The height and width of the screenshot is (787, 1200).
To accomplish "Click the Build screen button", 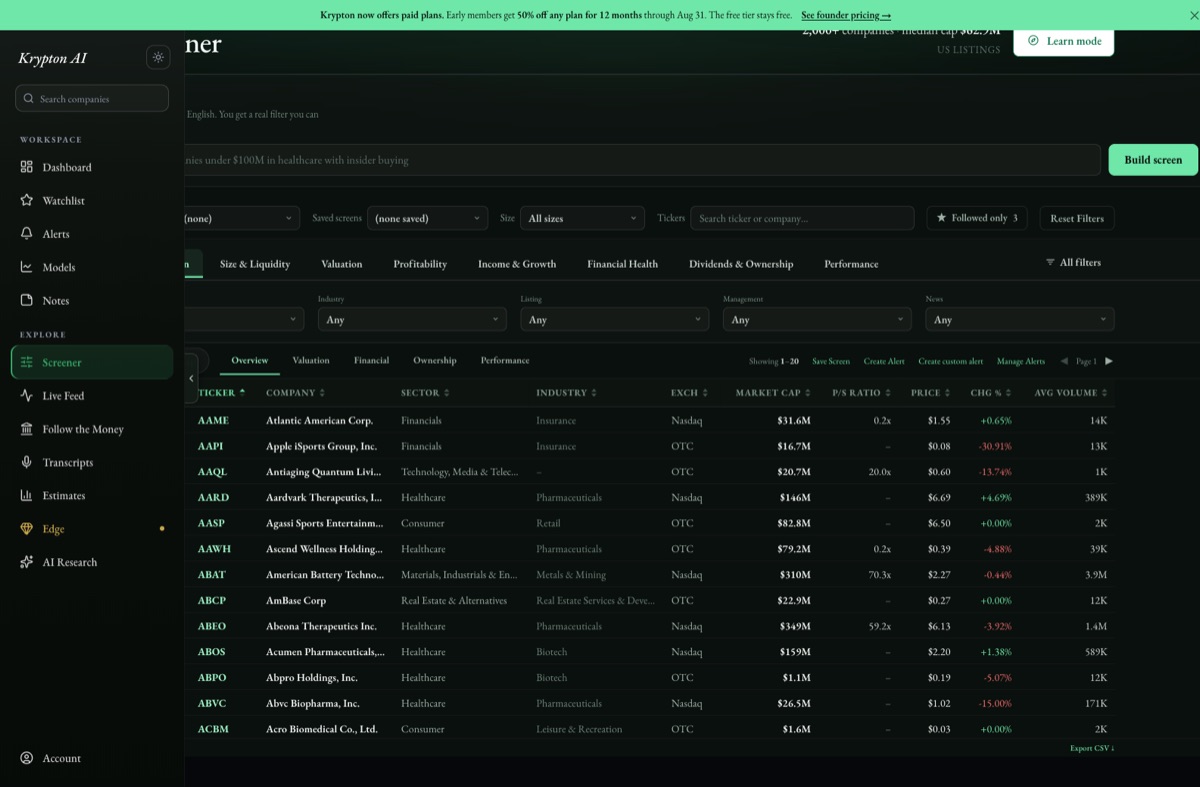I will click(1153, 160).
